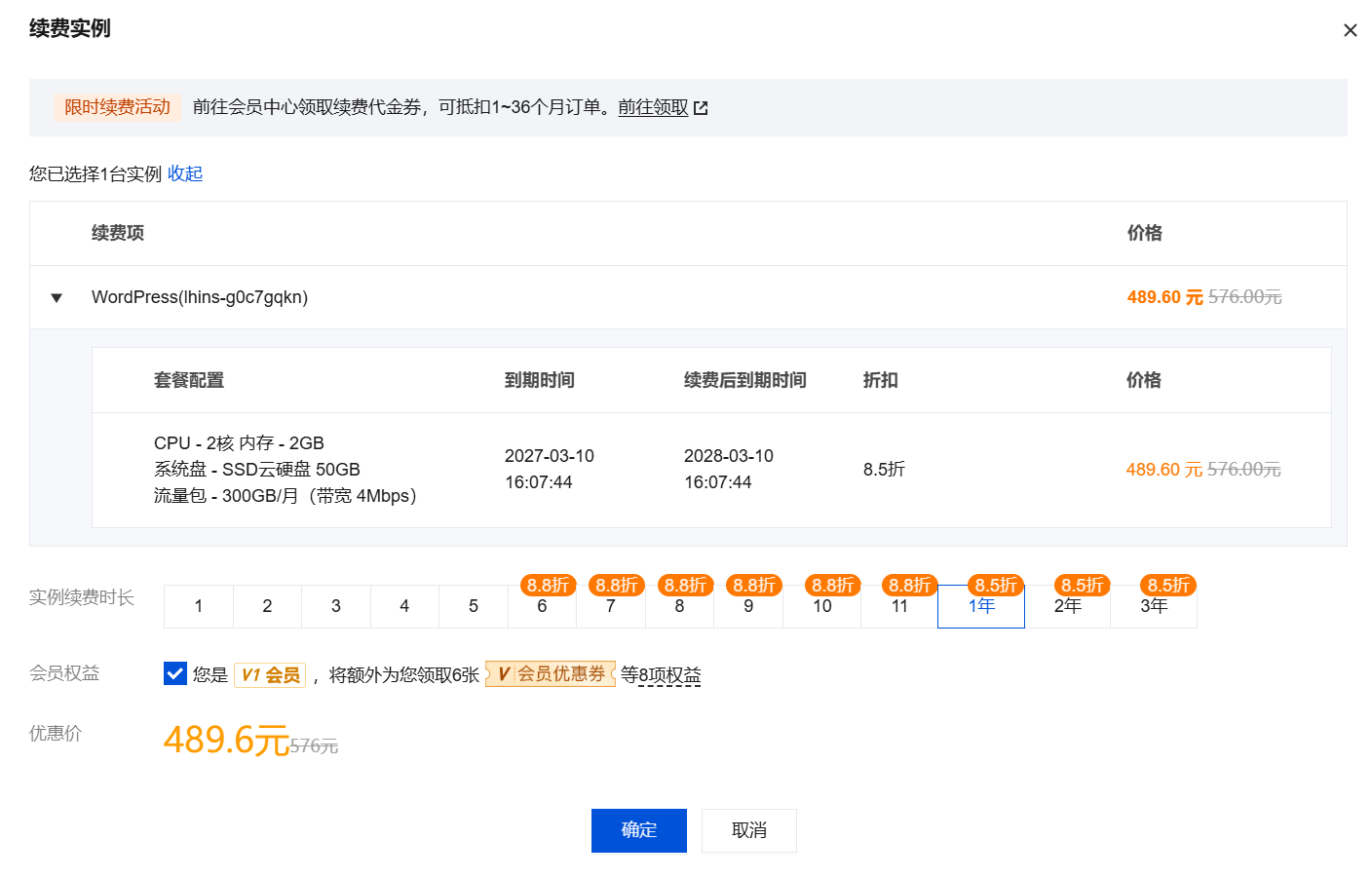The image size is (1372, 878).
Task: Select 4 months renewal duration
Action: (x=404, y=606)
